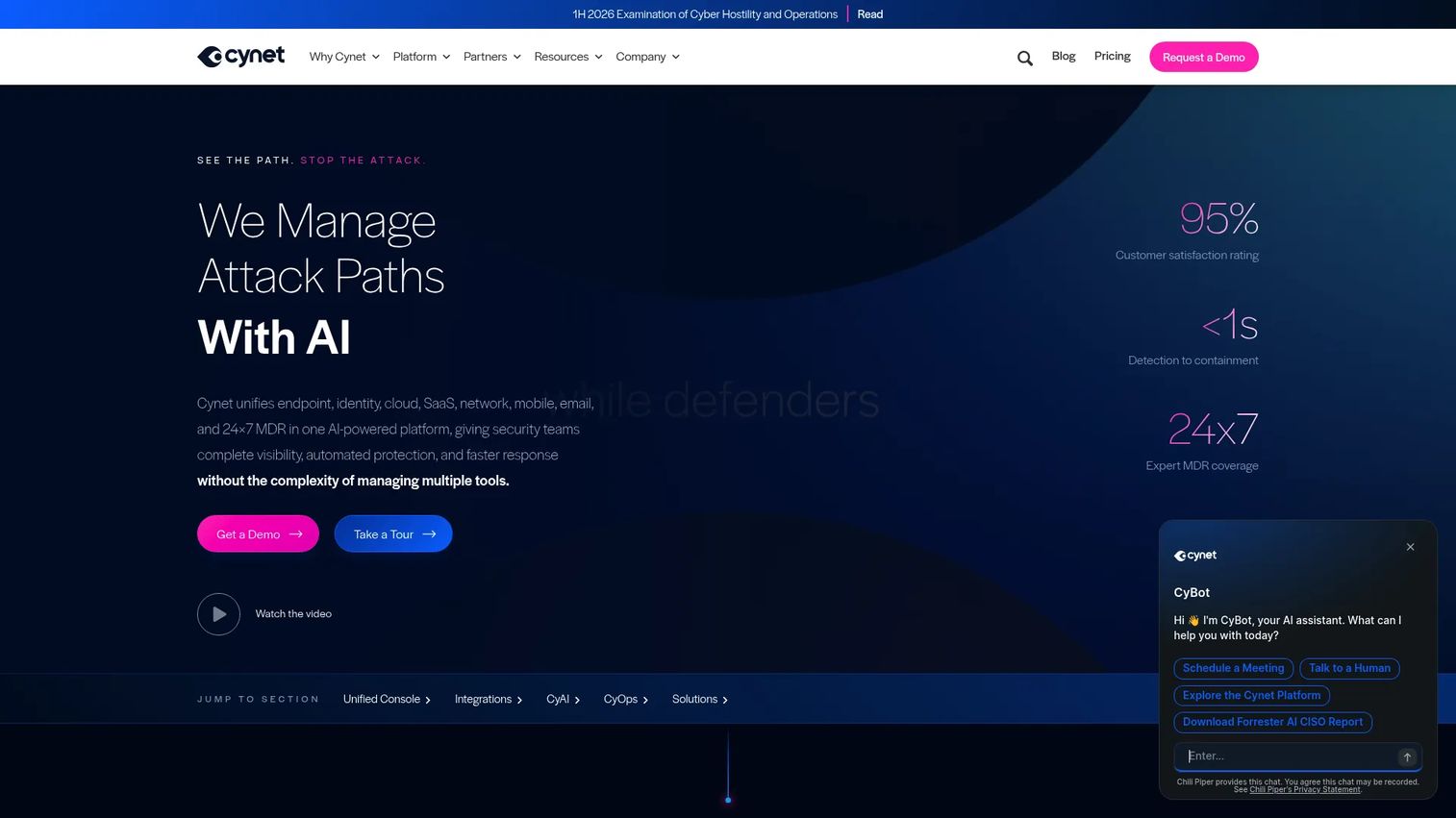Expand the Resources menu
The width and height of the screenshot is (1456, 818).
pos(568,57)
